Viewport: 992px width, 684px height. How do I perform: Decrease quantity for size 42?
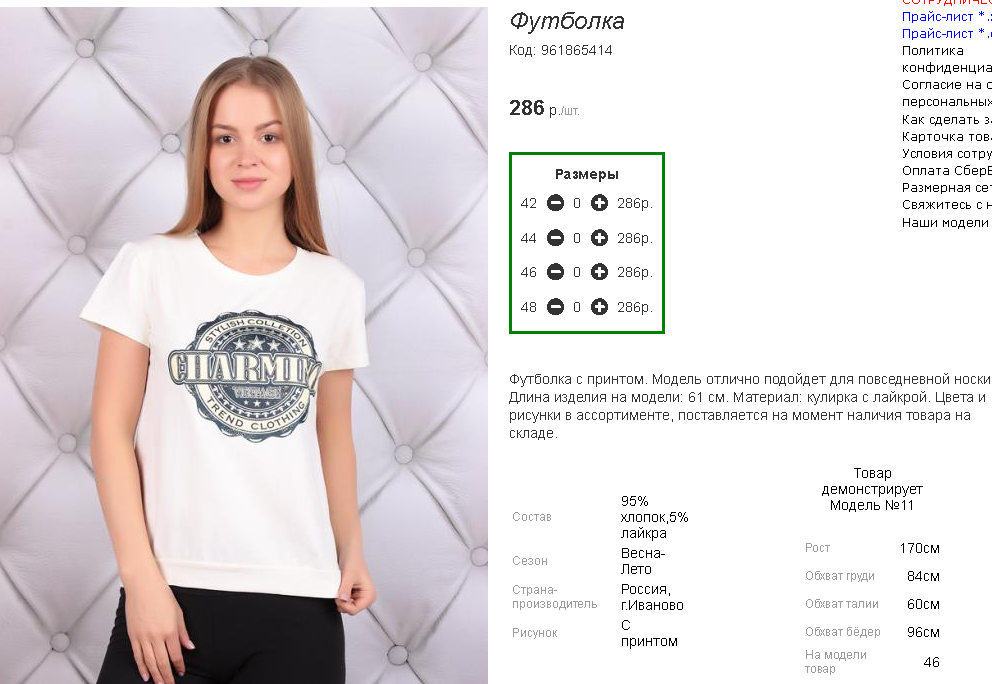pos(555,203)
